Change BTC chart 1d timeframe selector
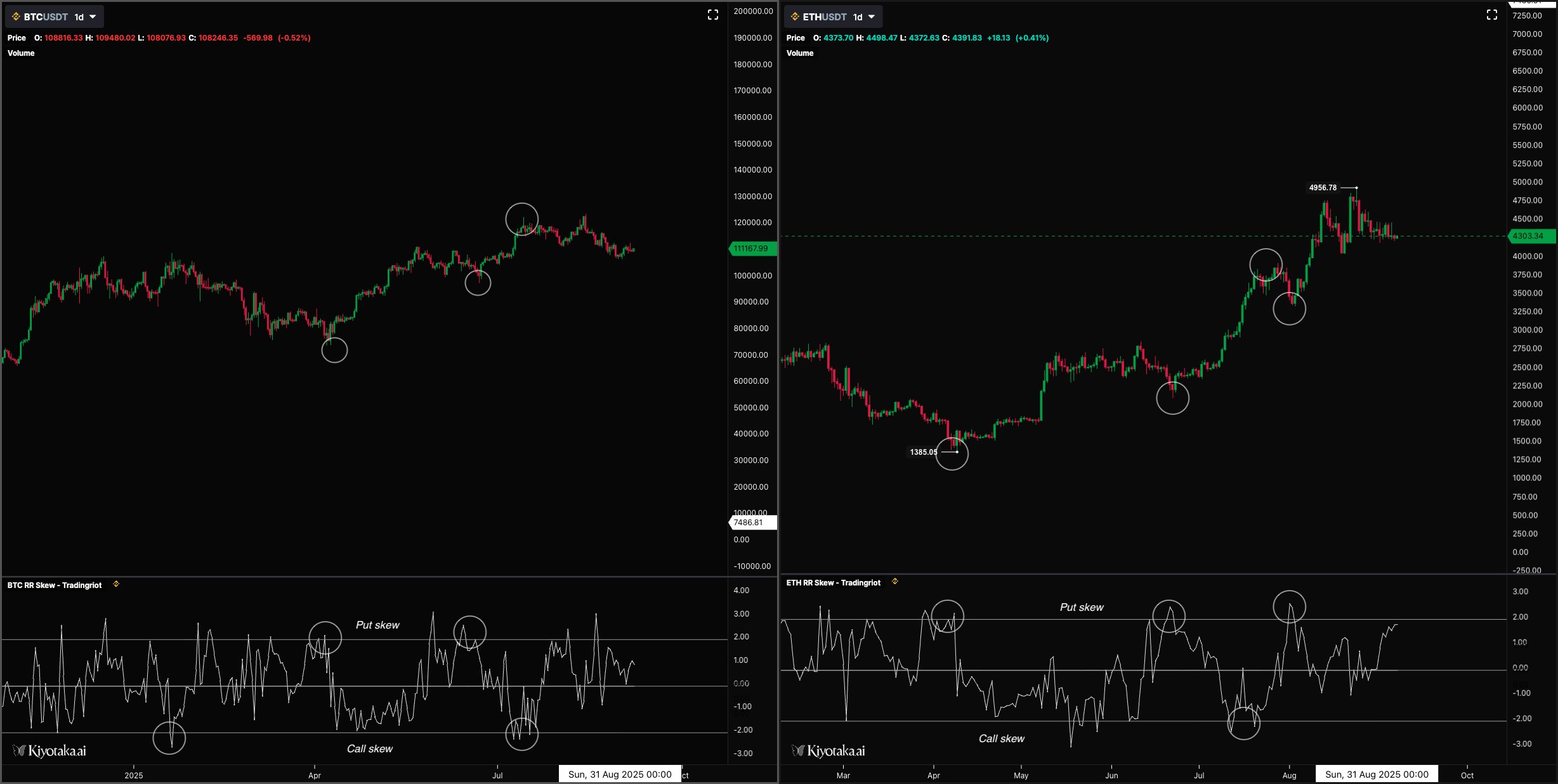This screenshot has height=784, width=1558. pyautogui.click(x=79, y=17)
